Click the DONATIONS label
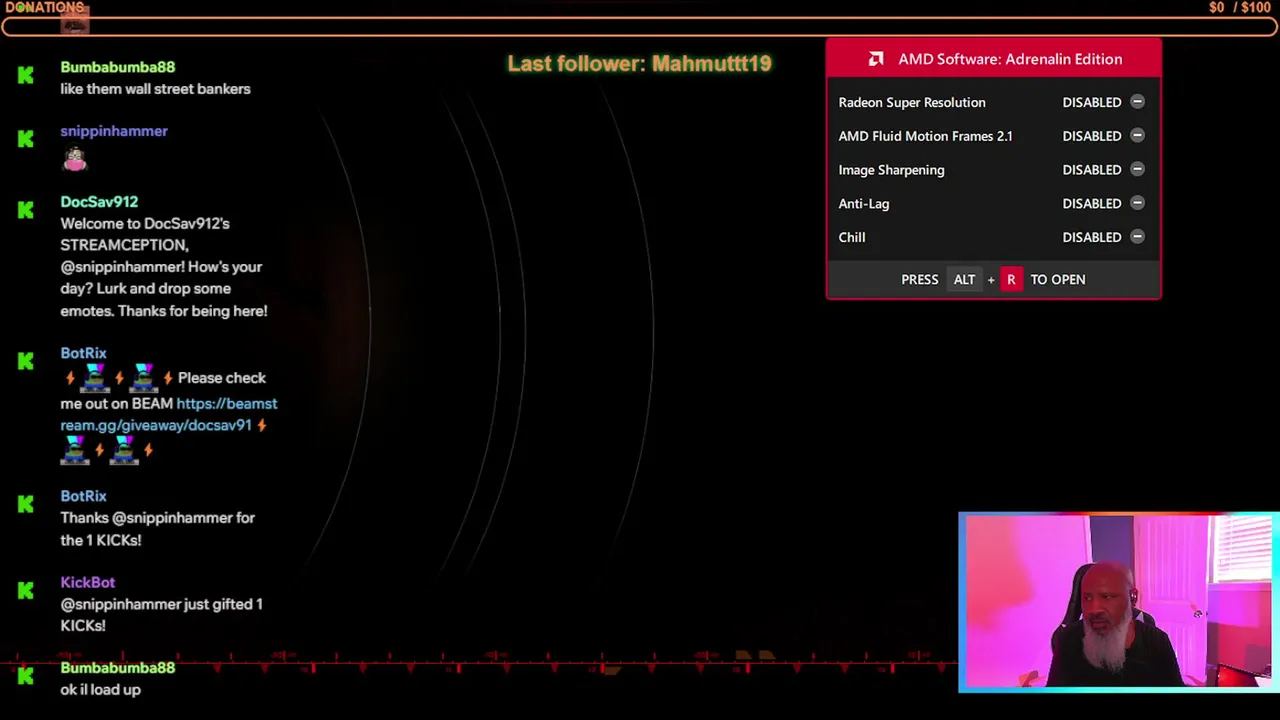Screen dimensions: 1280x720 click(45, 7)
